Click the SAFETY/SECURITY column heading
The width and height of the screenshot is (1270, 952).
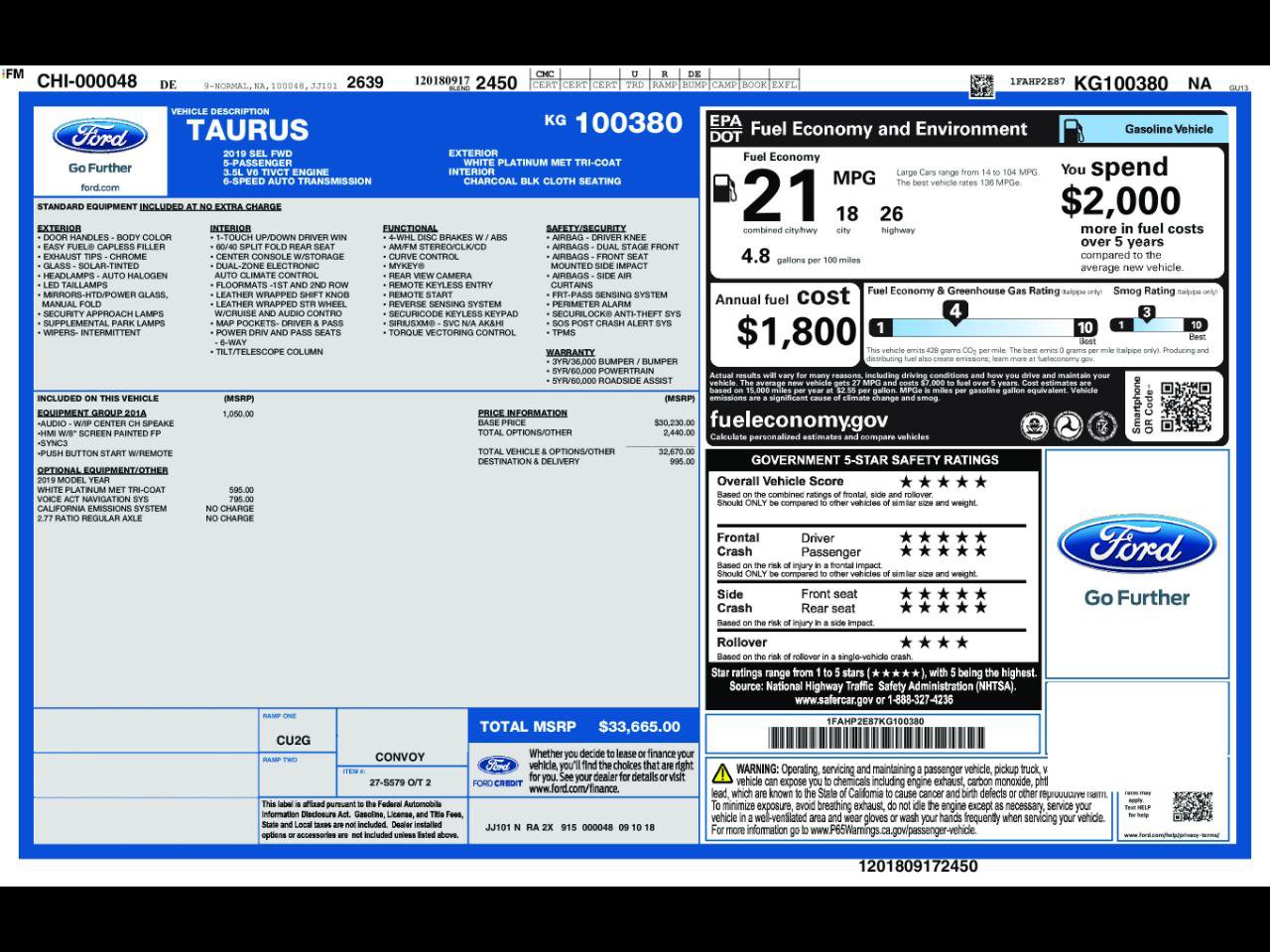[585, 228]
